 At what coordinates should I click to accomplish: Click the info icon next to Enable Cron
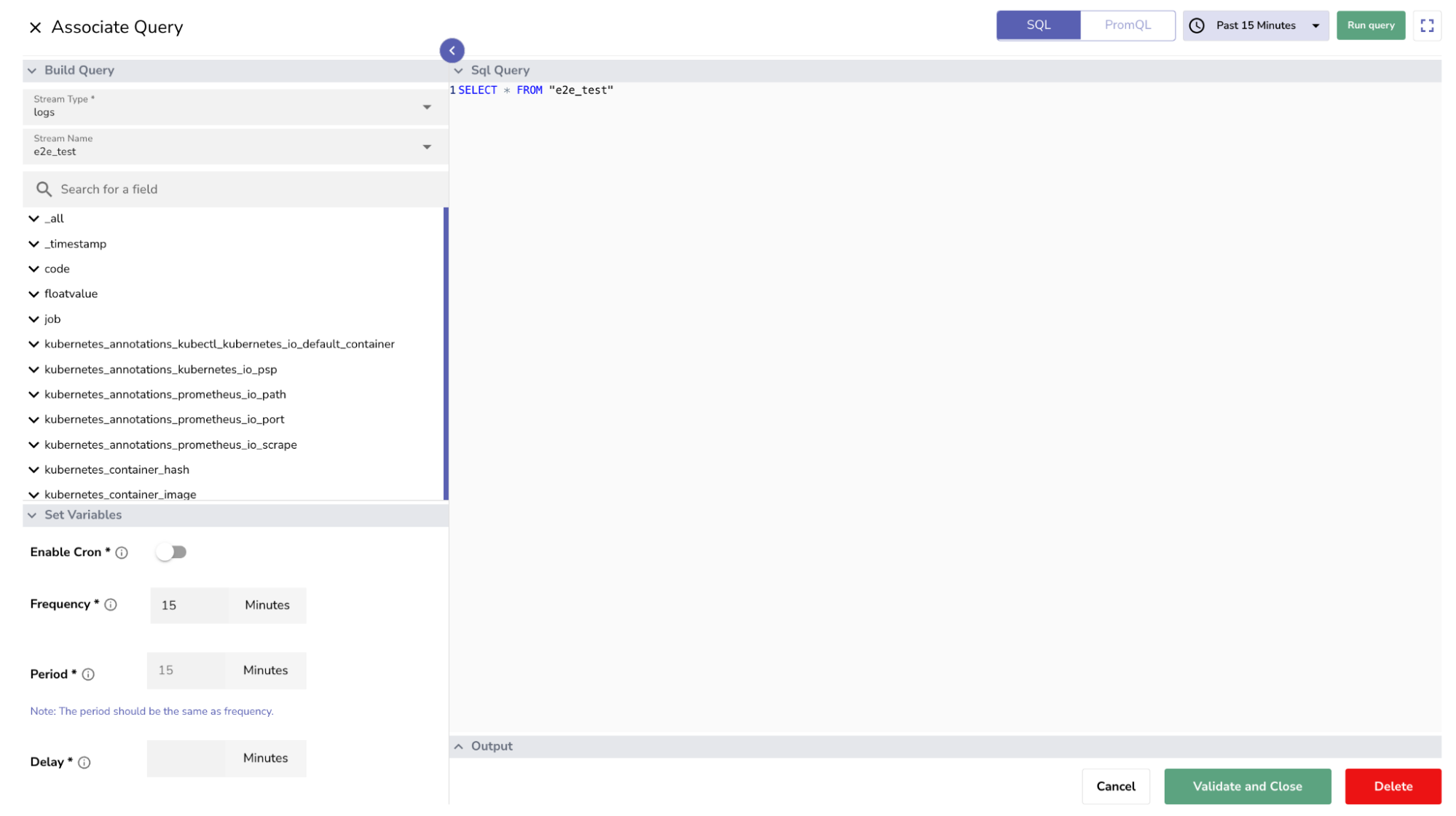coord(122,553)
